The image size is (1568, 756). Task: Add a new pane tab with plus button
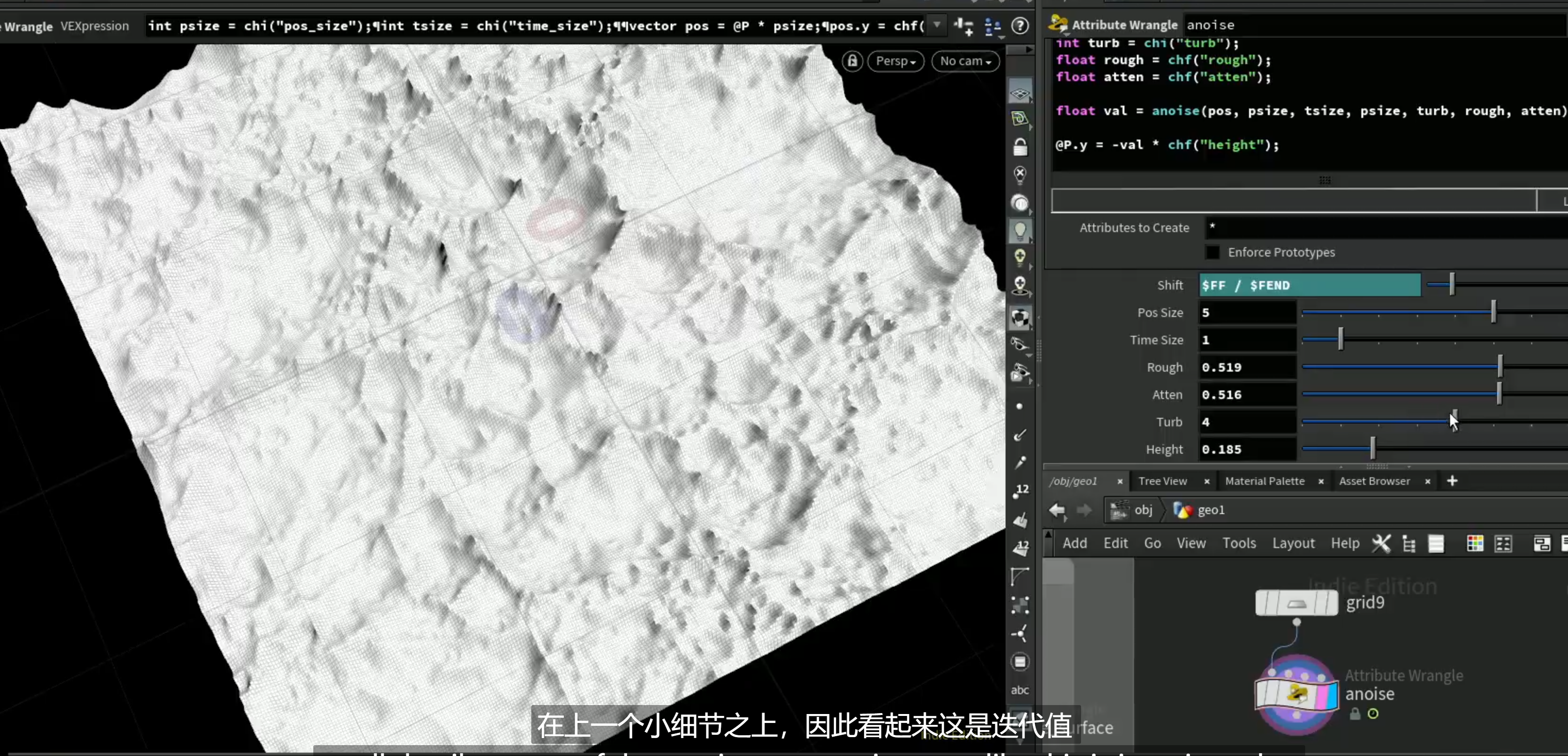(1452, 481)
